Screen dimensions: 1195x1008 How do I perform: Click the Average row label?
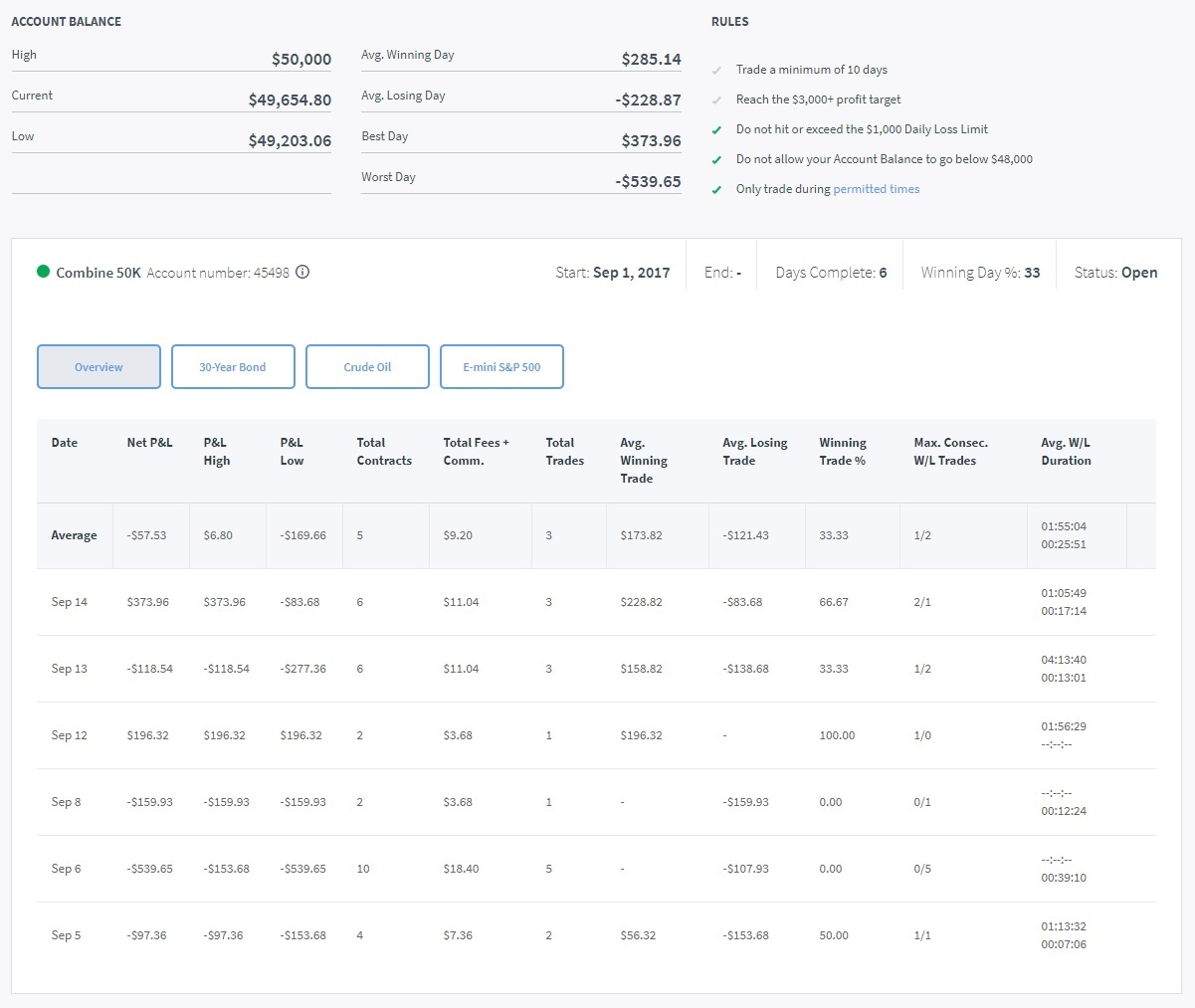(x=75, y=535)
